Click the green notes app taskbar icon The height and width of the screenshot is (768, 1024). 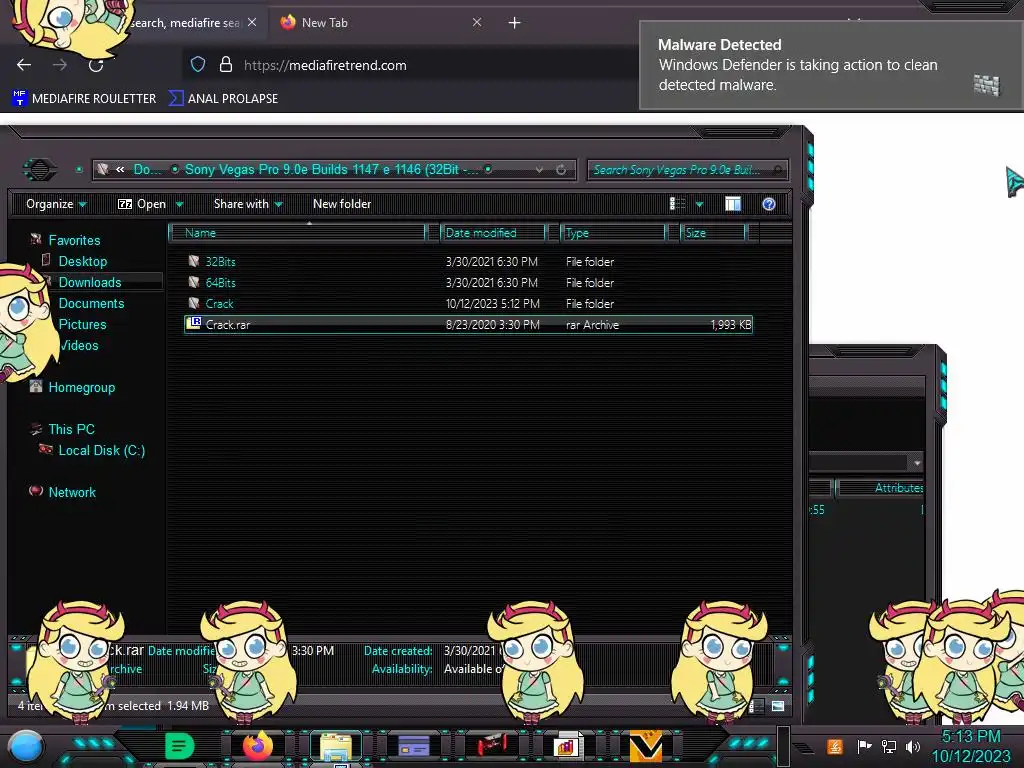tap(179, 745)
